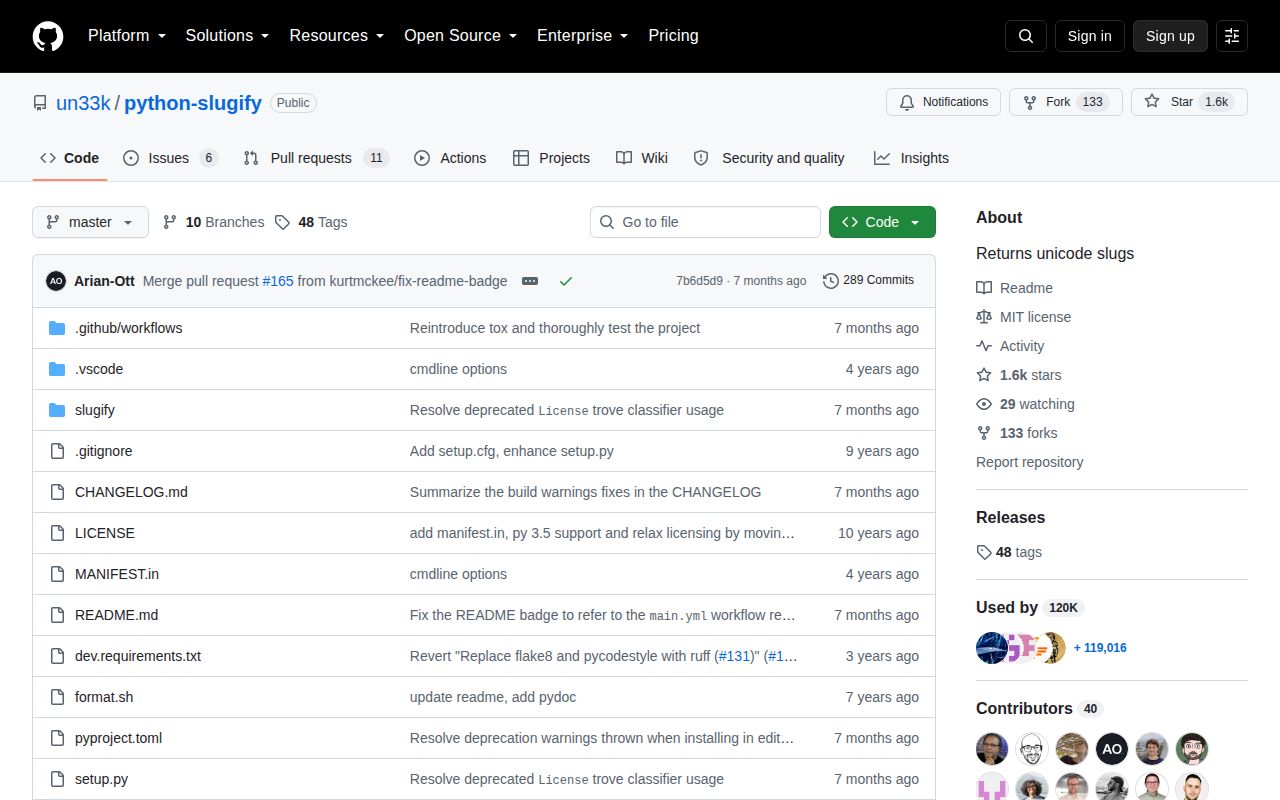1280x800 pixels.
Task: View the 133 forks link in About
Action: [x=1016, y=433]
